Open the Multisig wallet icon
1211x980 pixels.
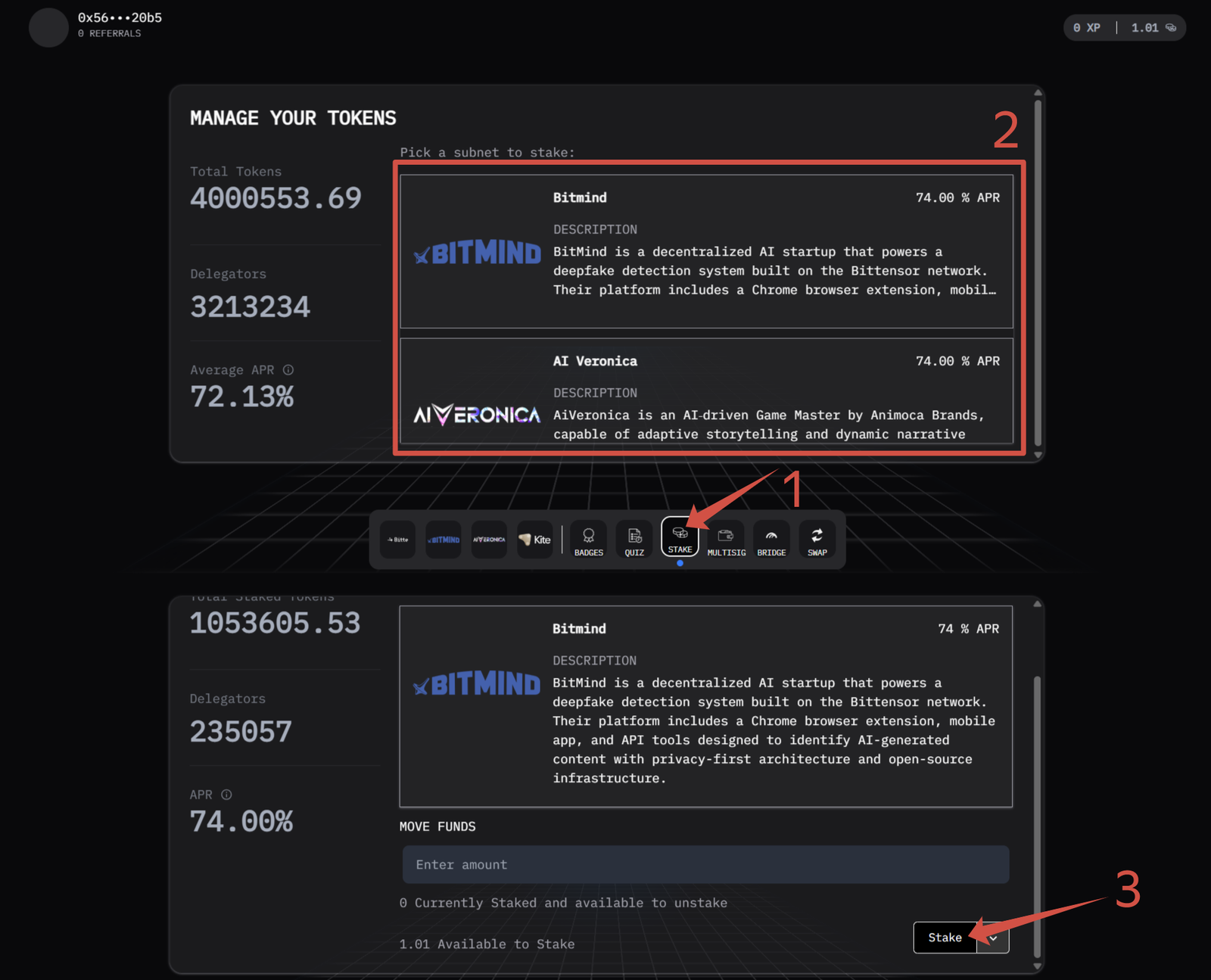(x=726, y=540)
